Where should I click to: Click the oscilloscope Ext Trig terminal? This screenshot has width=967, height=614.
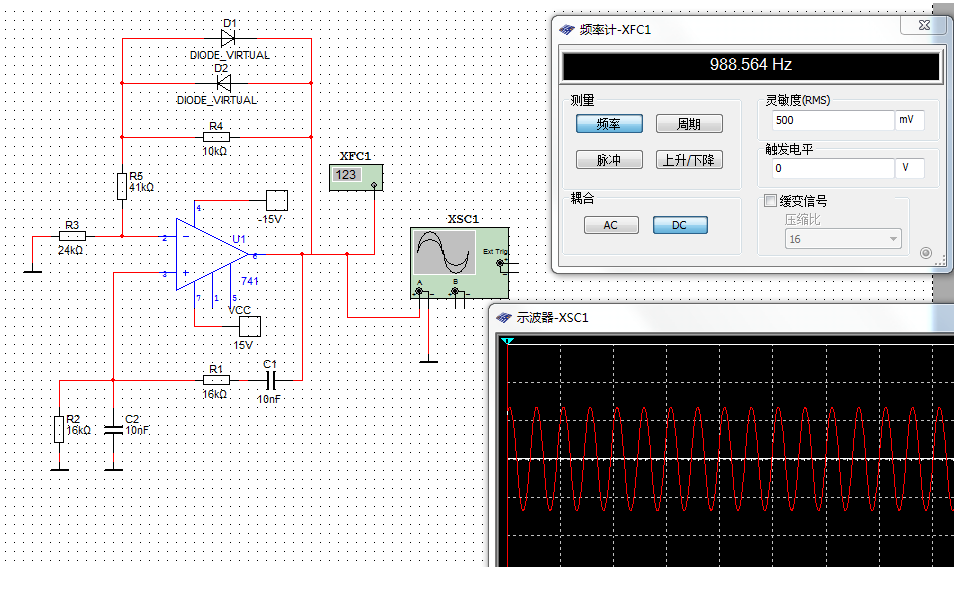[x=500, y=263]
